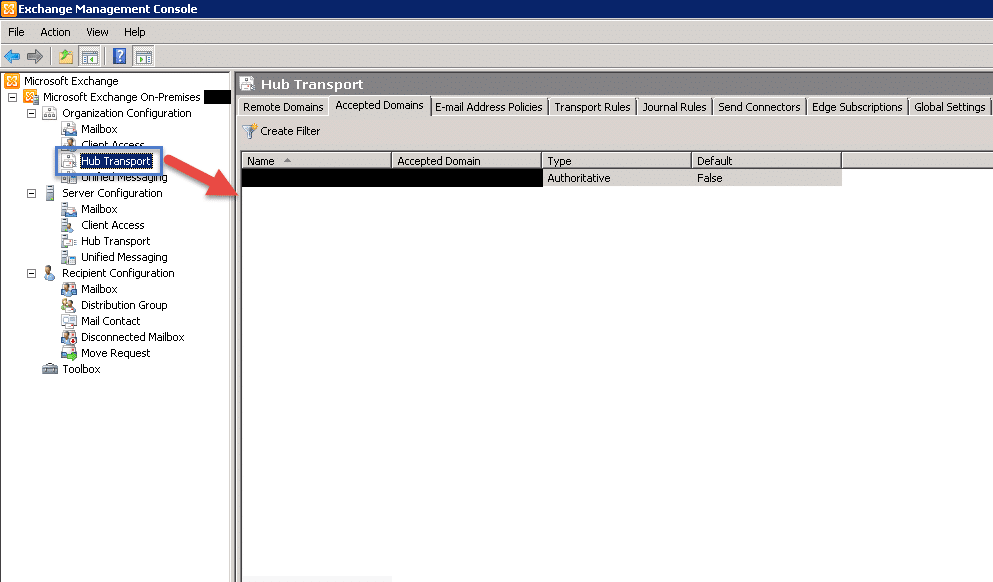993x582 pixels.
Task: Click the Mail Contact icon
Action: click(69, 321)
